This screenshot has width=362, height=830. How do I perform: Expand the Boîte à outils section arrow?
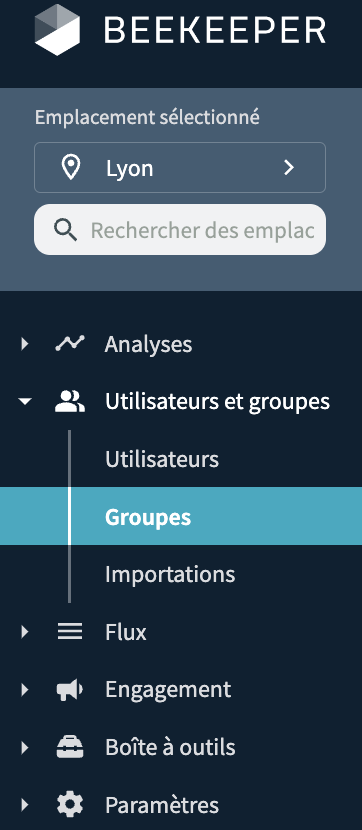click(24, 747)
